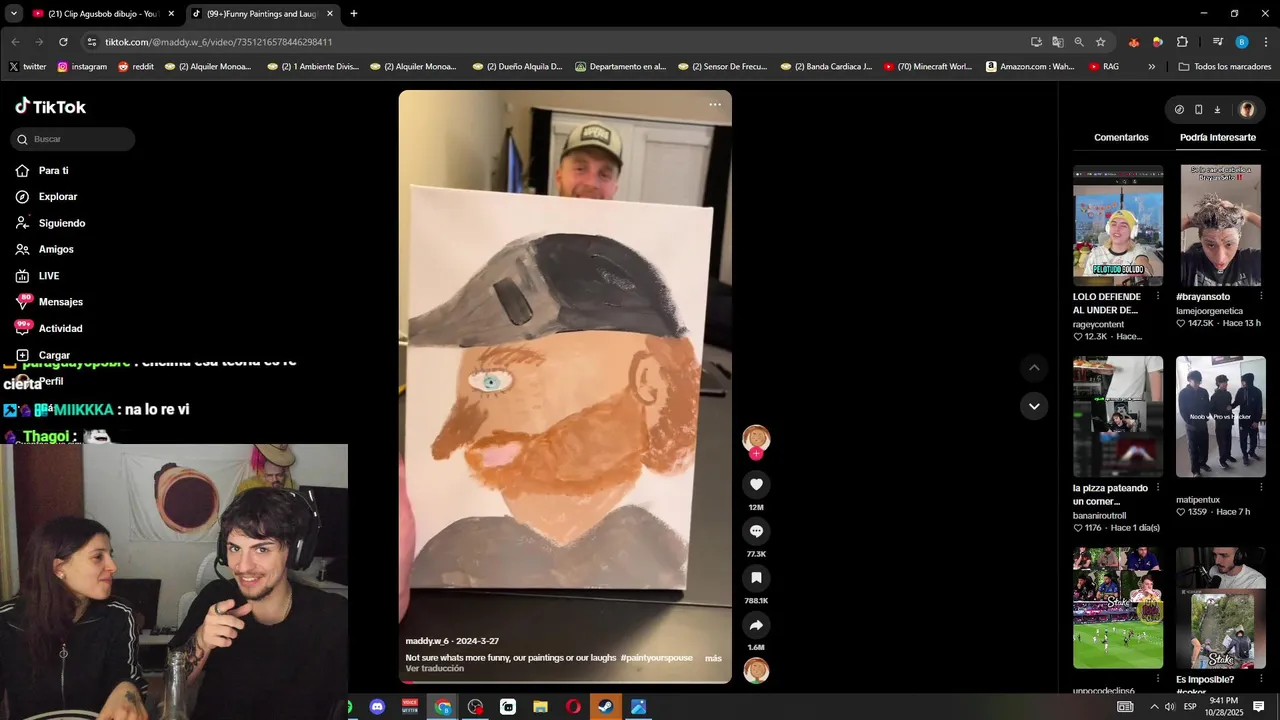The width and height of the screenshot is (1280, 720).
Task: Go to the previous video with the up chevron
Action: [x=1034, y=368]
